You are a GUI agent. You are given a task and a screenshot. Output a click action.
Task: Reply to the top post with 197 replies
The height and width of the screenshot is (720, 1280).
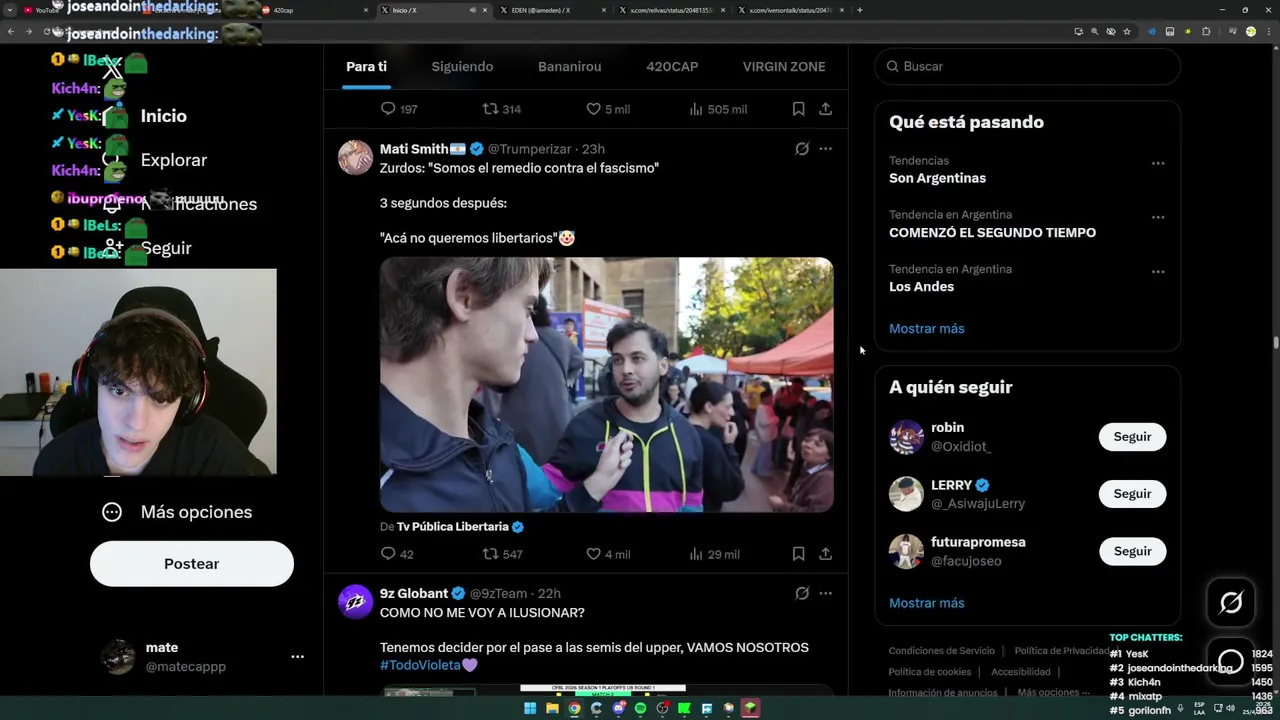[x=399, y=109]
